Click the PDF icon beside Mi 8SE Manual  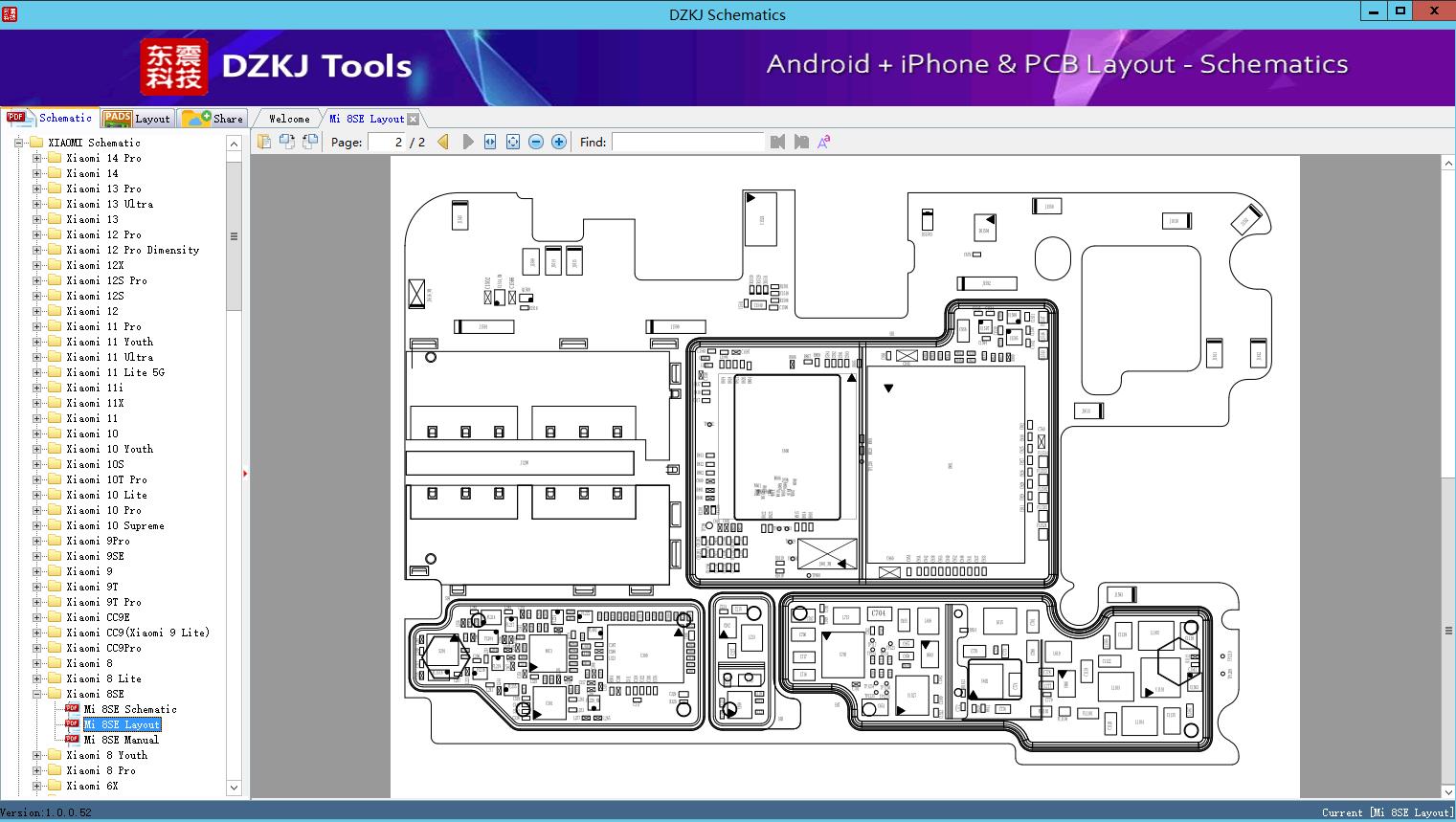click(72, 740)
